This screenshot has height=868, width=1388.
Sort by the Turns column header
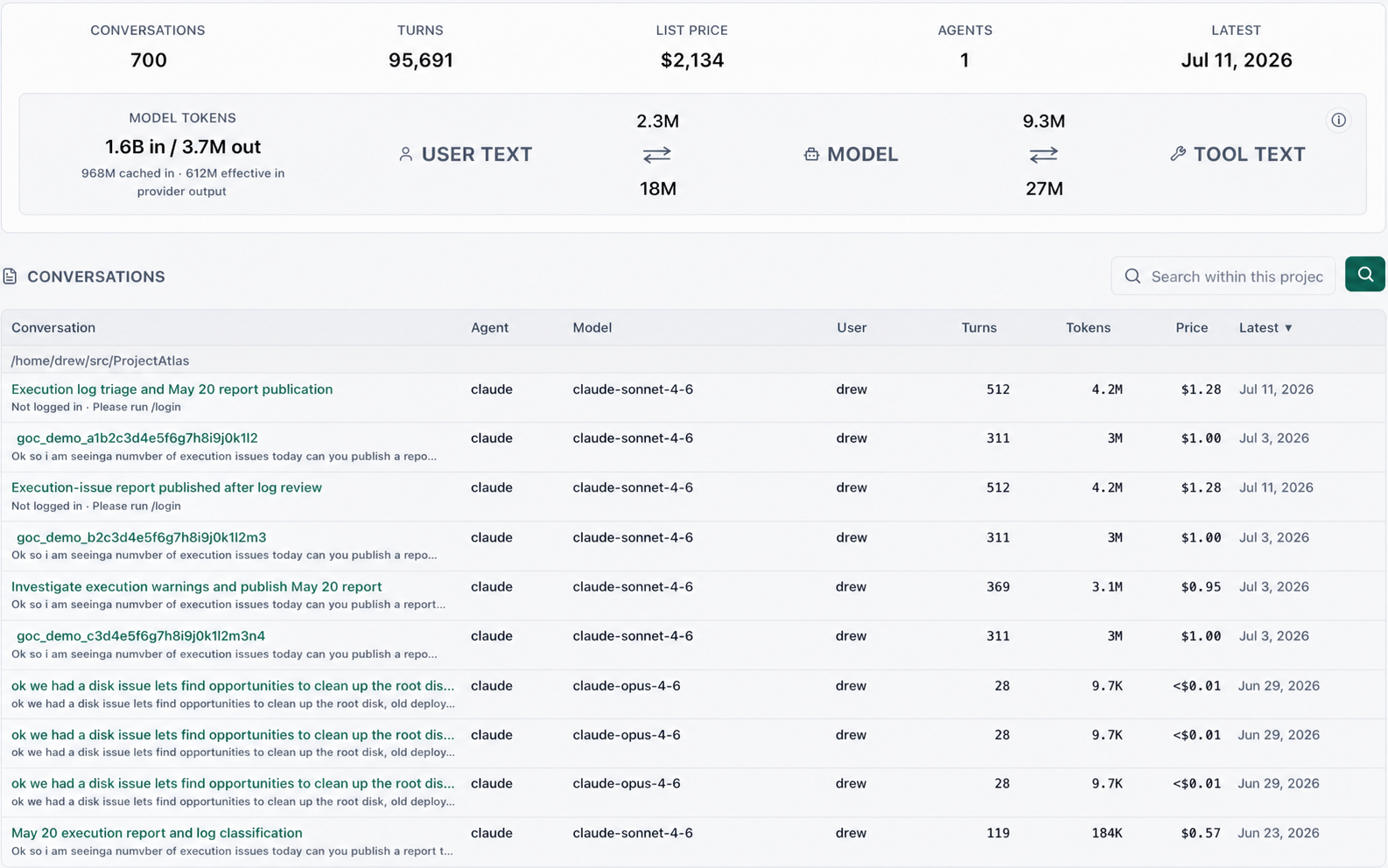pyautogui.click(x=978, y=327)
